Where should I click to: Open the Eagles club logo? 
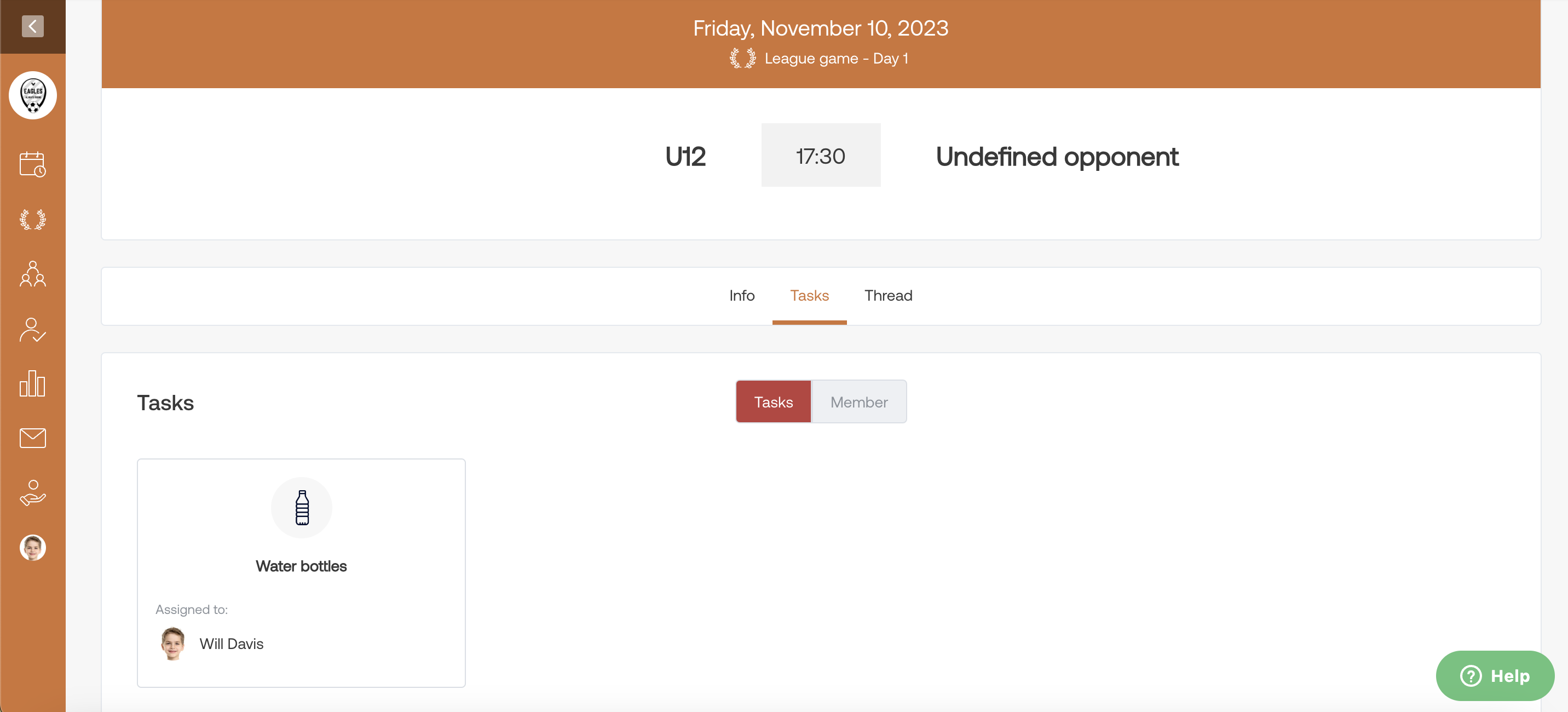pyautogui.click(x=33, y=96)
